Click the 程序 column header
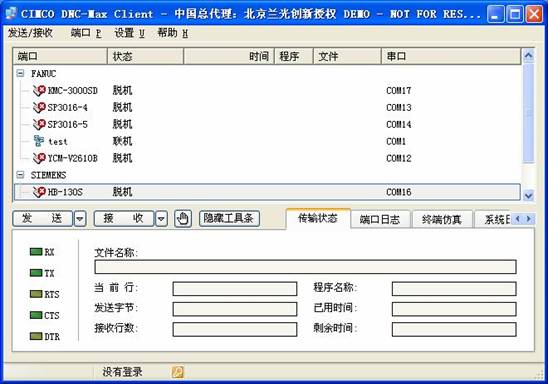The width and height of the screenshot is (548, 384). (x=294, y=56)
